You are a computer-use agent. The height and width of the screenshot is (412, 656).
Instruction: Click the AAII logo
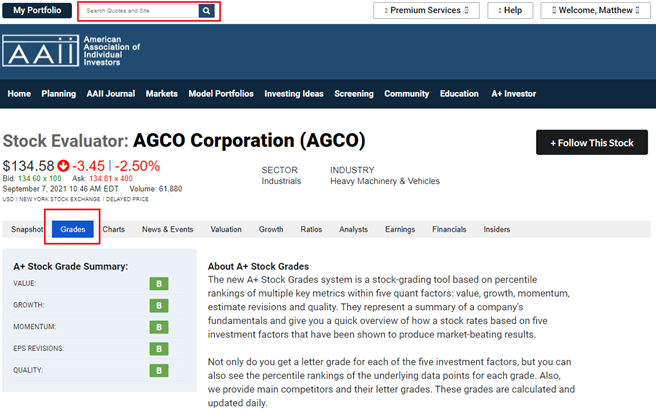pyautogui.click(x=40, y=51)
